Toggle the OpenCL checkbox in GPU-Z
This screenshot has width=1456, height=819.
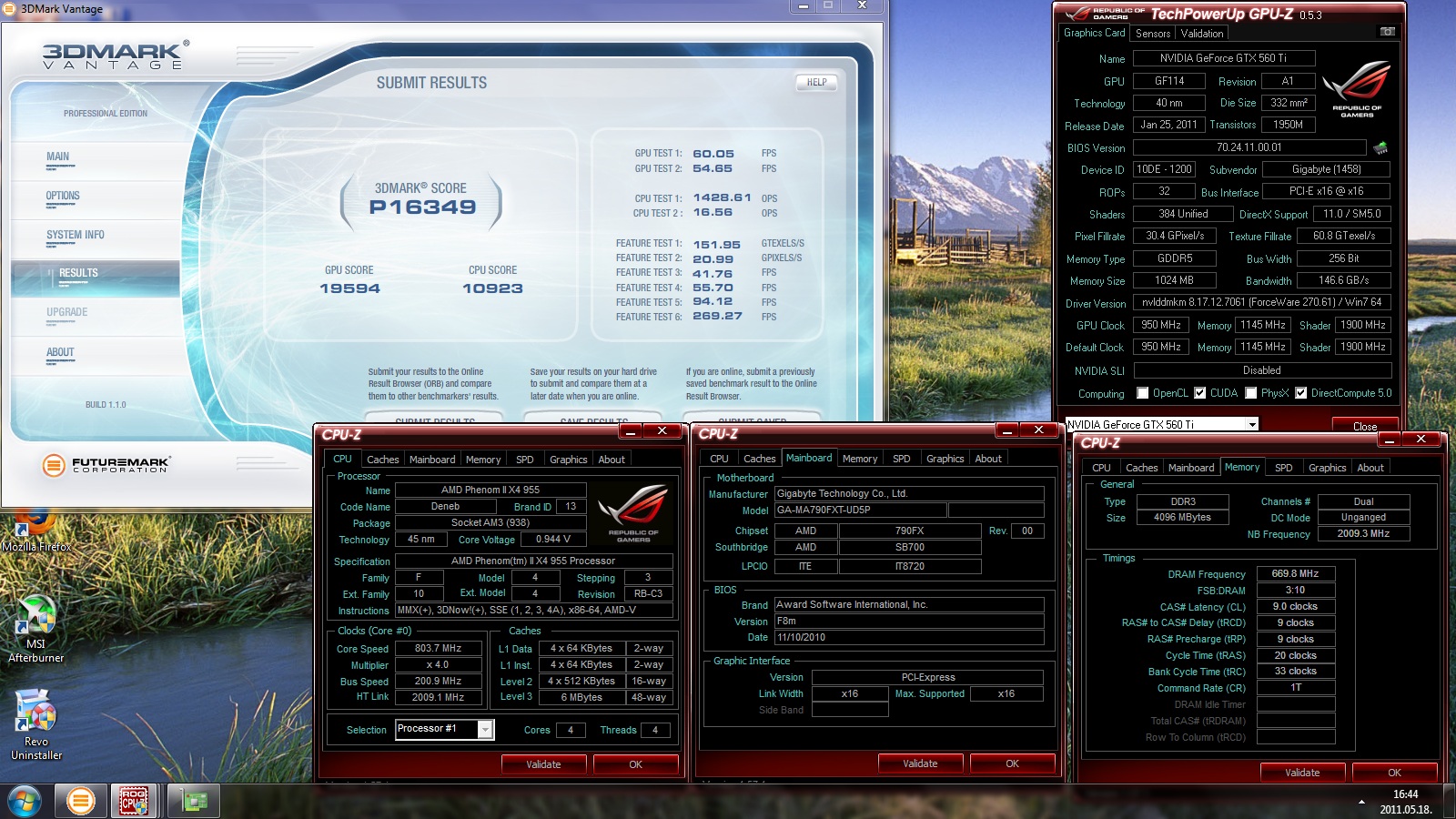click(x=1143, y=393)
